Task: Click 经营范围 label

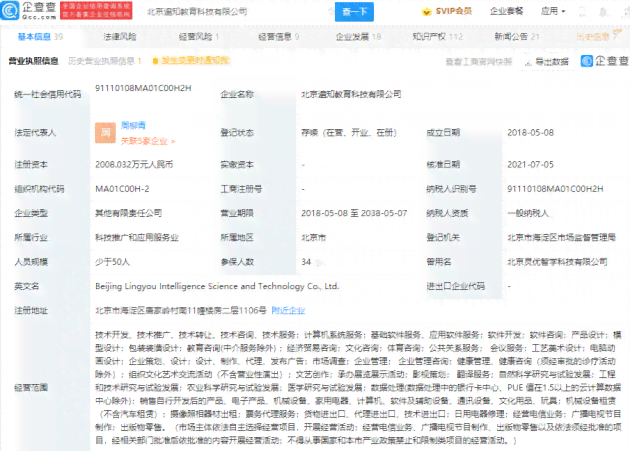Action: [31, 387]
